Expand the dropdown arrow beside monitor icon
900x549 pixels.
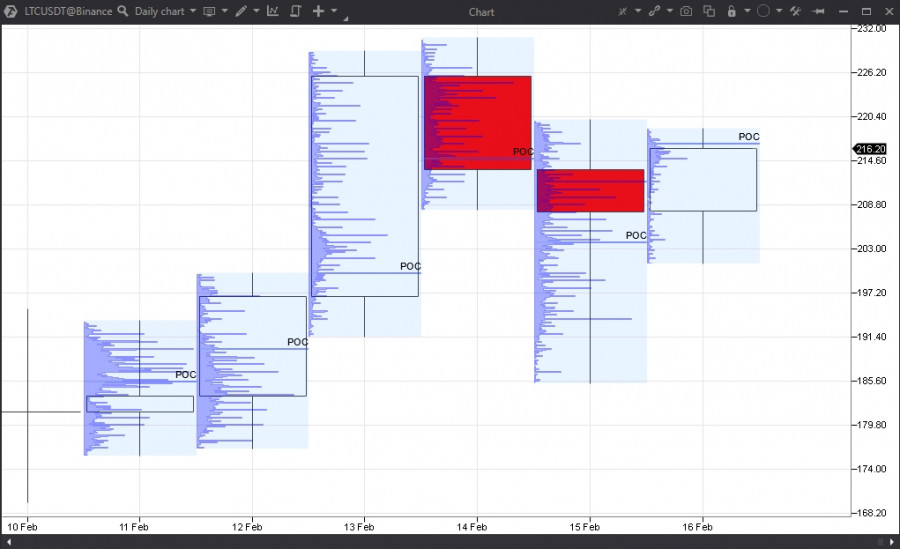tap(224, 11)
